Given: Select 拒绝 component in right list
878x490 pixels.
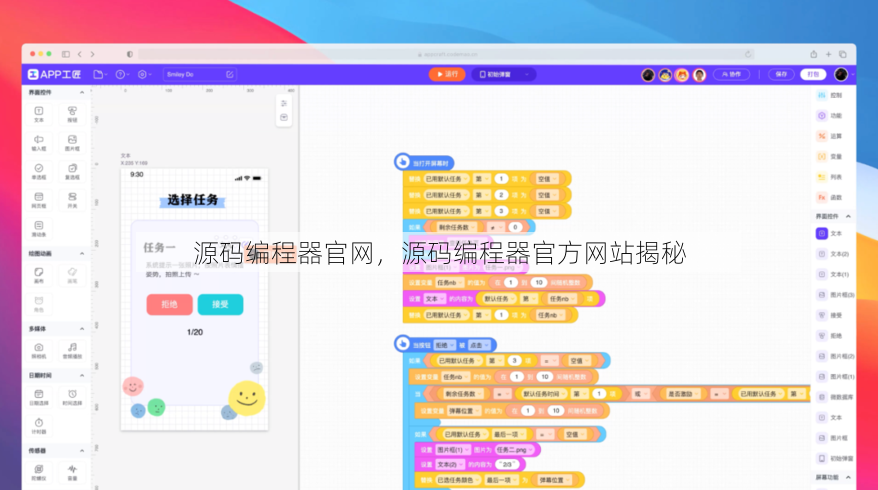Looking at the screenshot, I should 830,335.
